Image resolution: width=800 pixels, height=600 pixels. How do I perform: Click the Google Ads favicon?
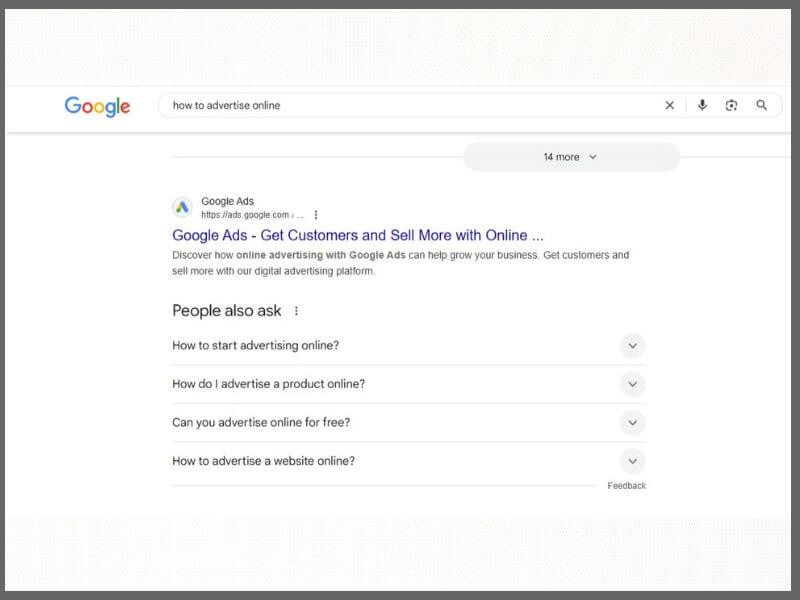click(182, 208)
